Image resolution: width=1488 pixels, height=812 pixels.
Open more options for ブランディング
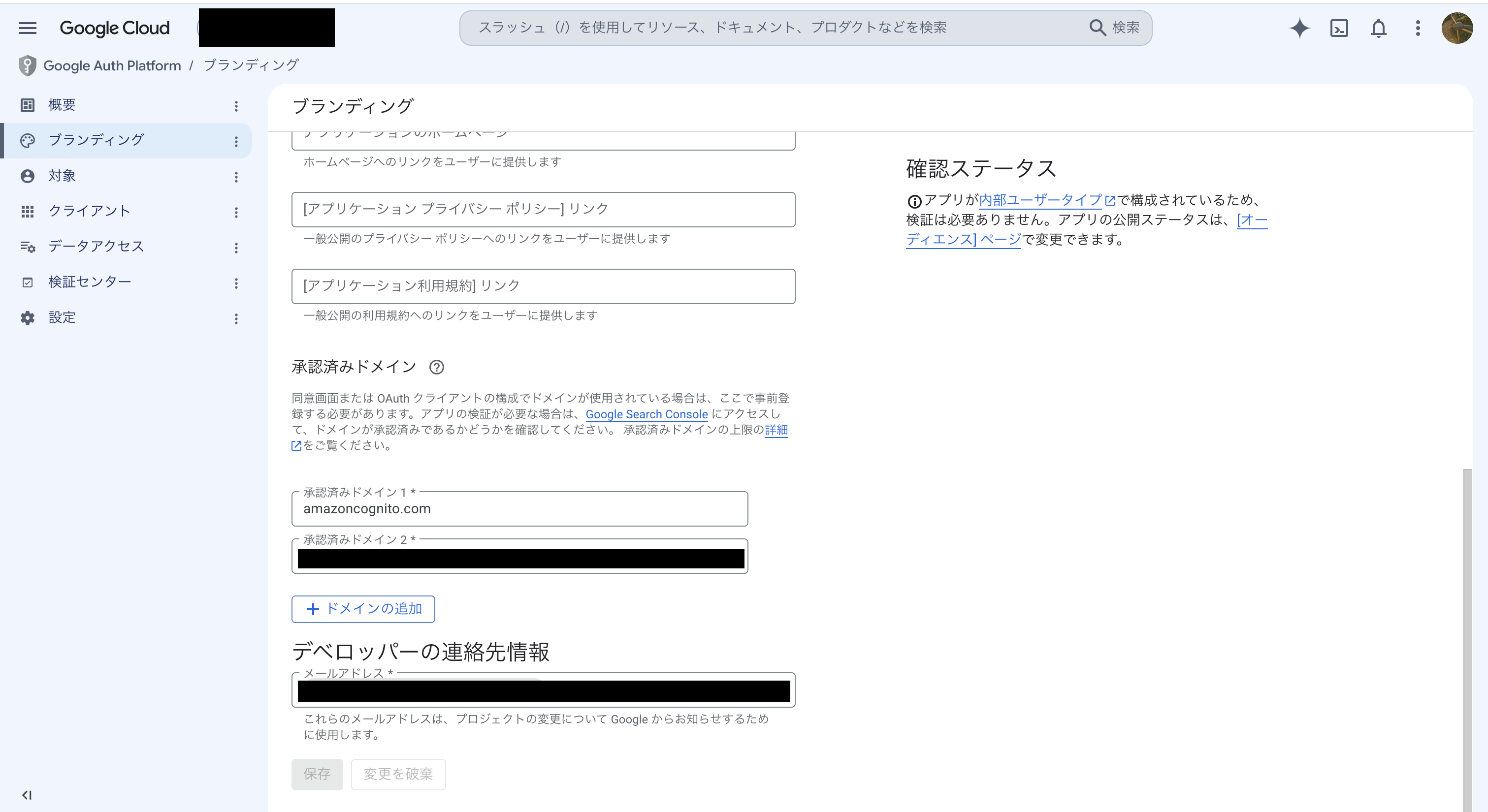(x=236, y=142)
